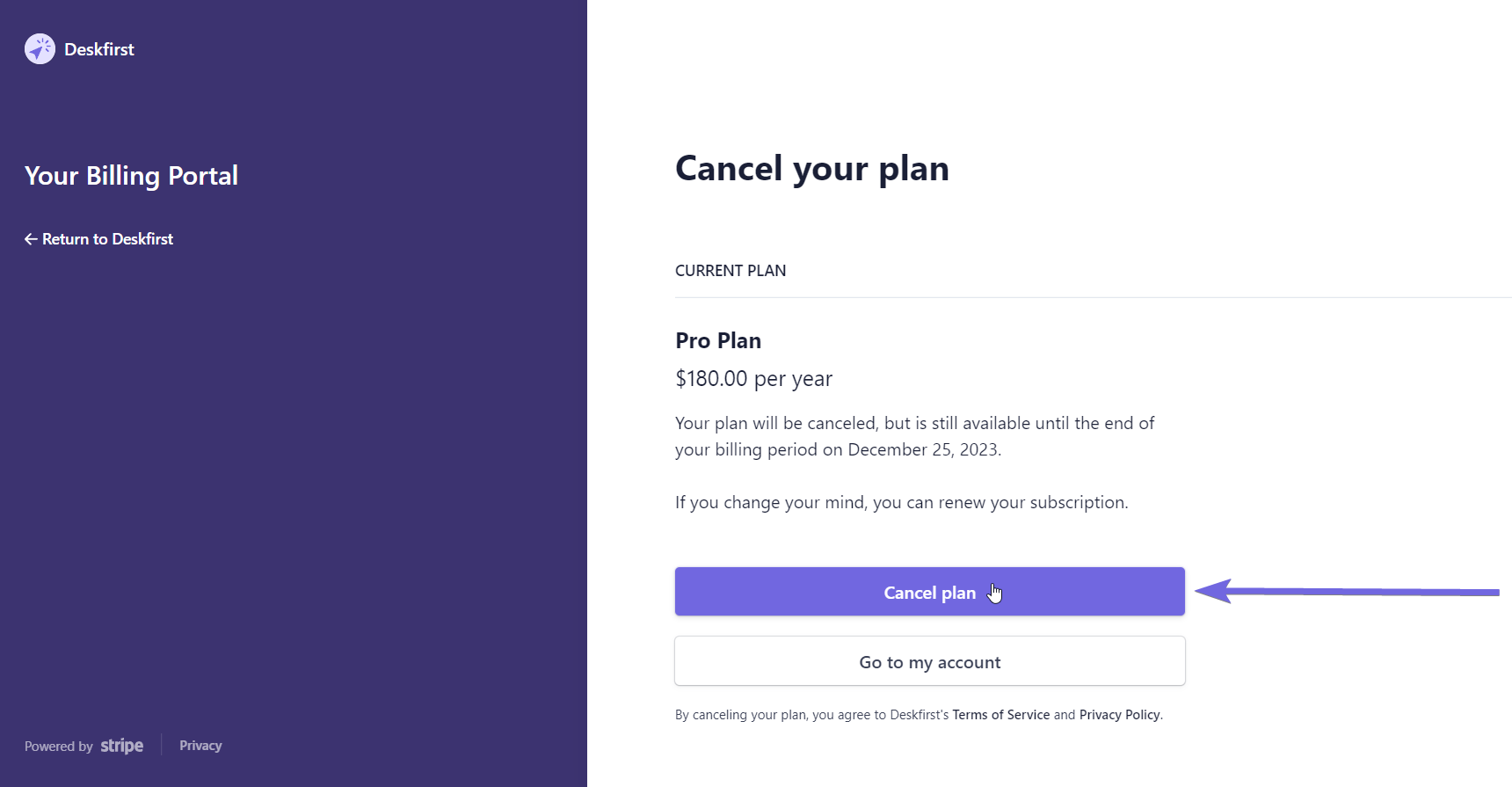Image resolution: width=1512 pixels, height=787 pixels.
Task: Click the purple arrow pointing at Cancel plan
Action: 1347,592
